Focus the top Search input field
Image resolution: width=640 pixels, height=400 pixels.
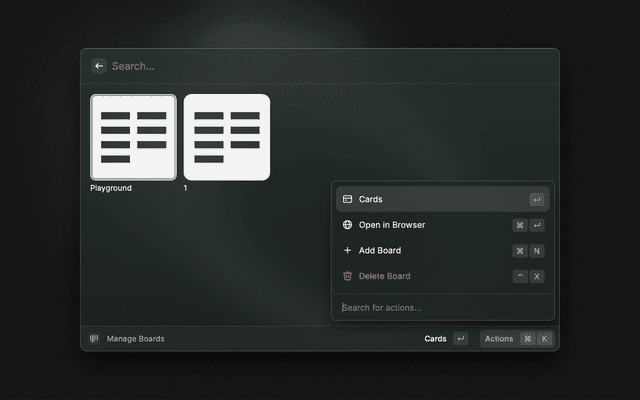[x=300, y=66]
